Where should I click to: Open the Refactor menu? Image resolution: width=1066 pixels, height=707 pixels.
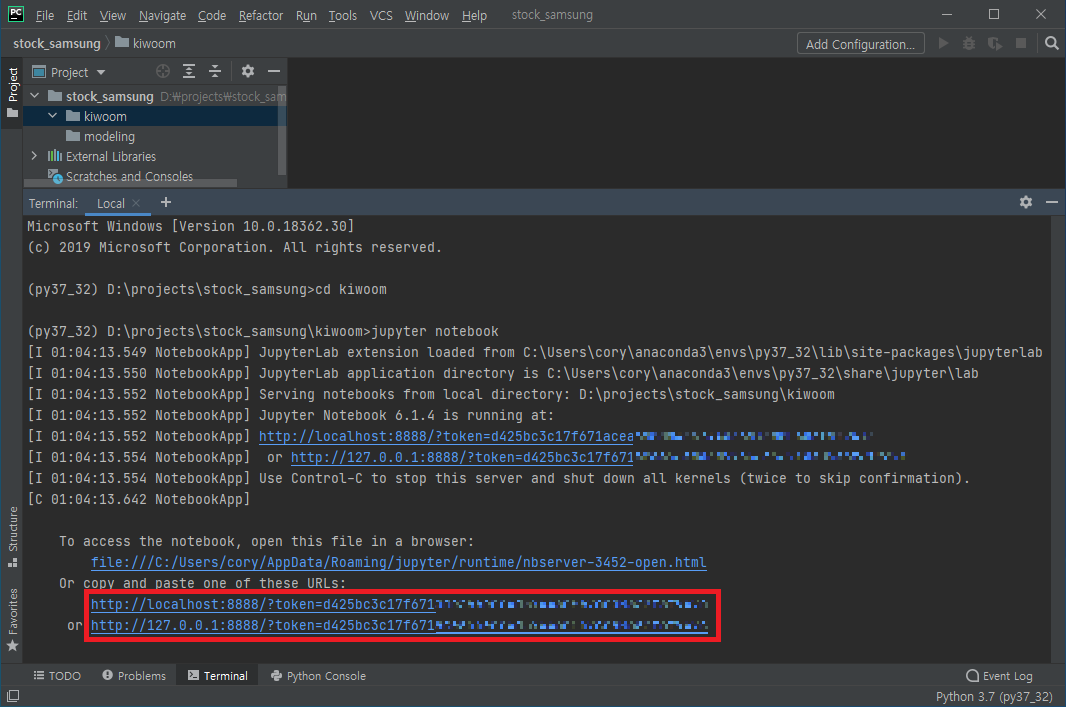pyautogui.click(x=260, y=15)
